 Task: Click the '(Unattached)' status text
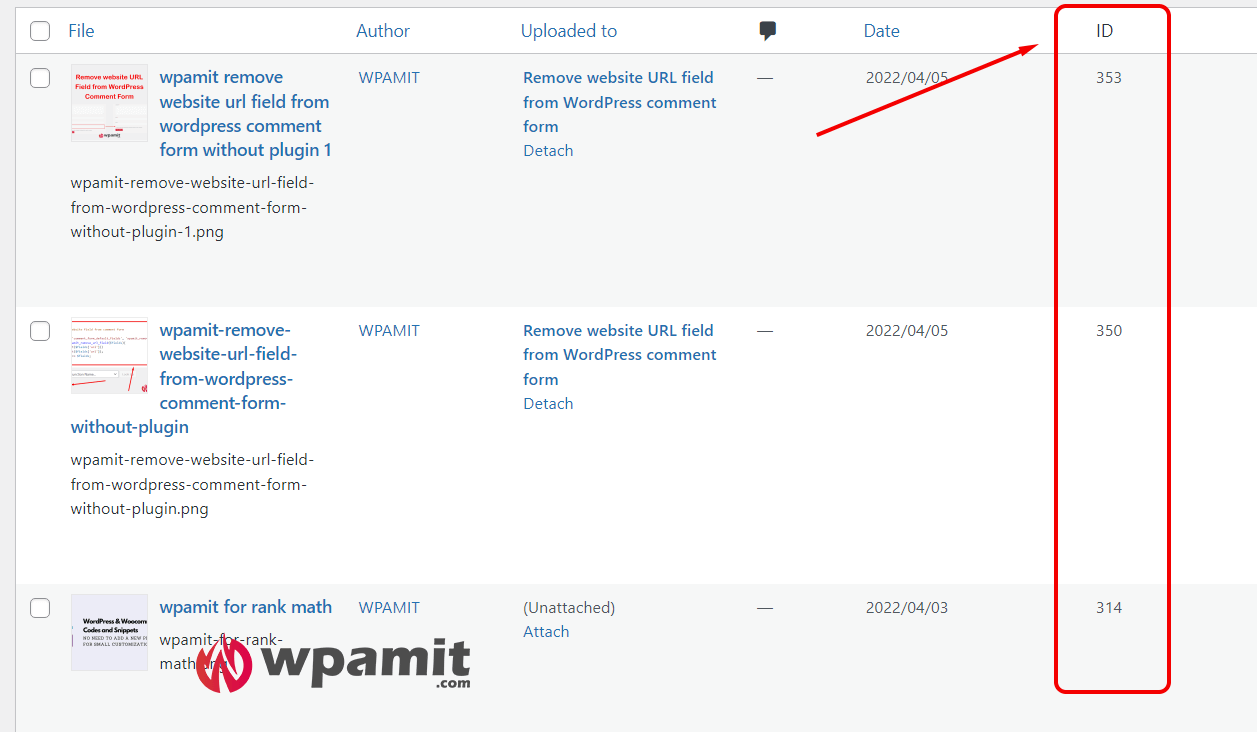pos(569,608)
